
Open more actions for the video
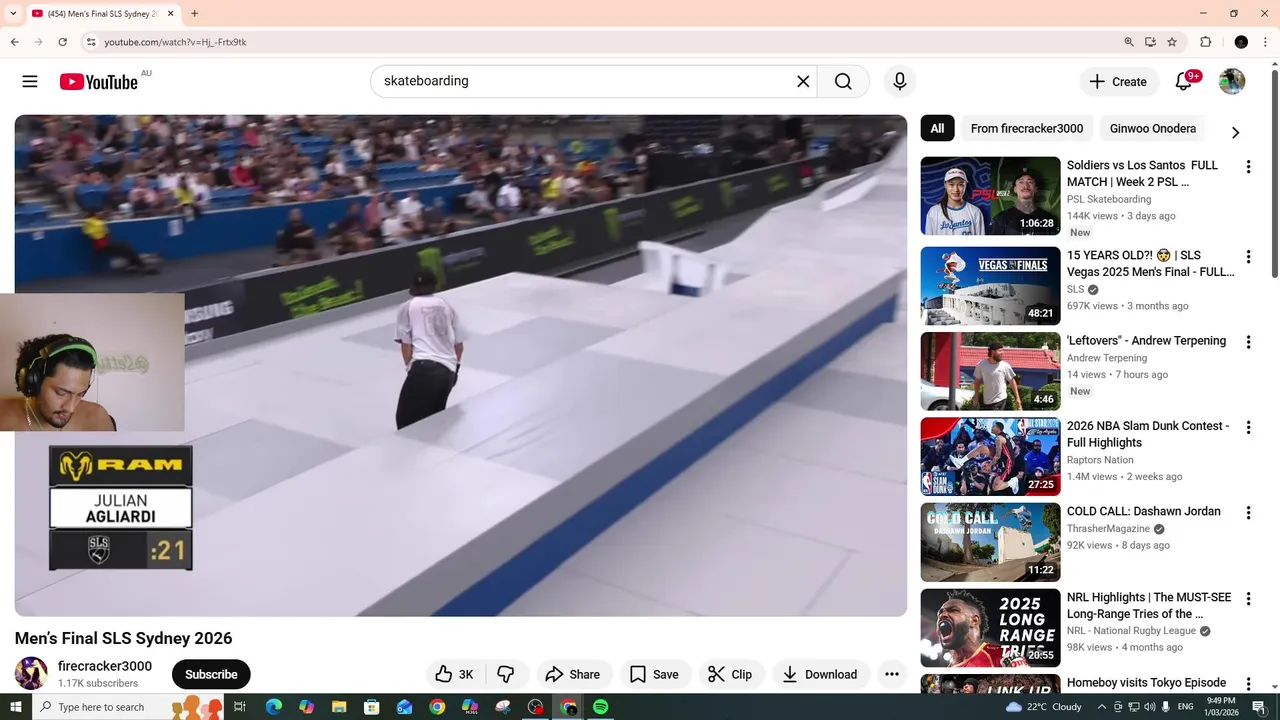click(x=891, y=674)
